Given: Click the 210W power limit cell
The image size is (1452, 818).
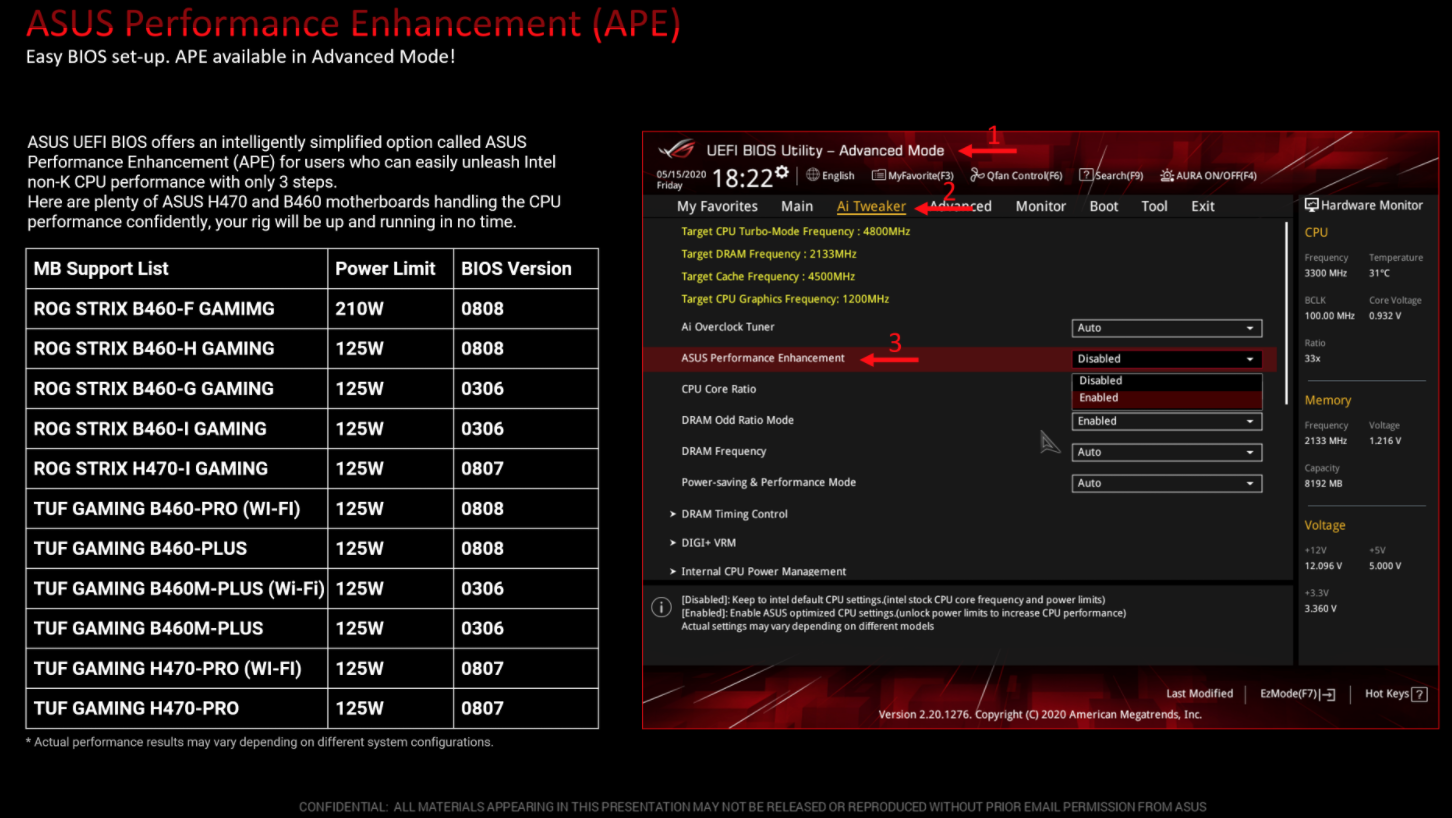Looking at the screenshot, I should coord(391,309).
